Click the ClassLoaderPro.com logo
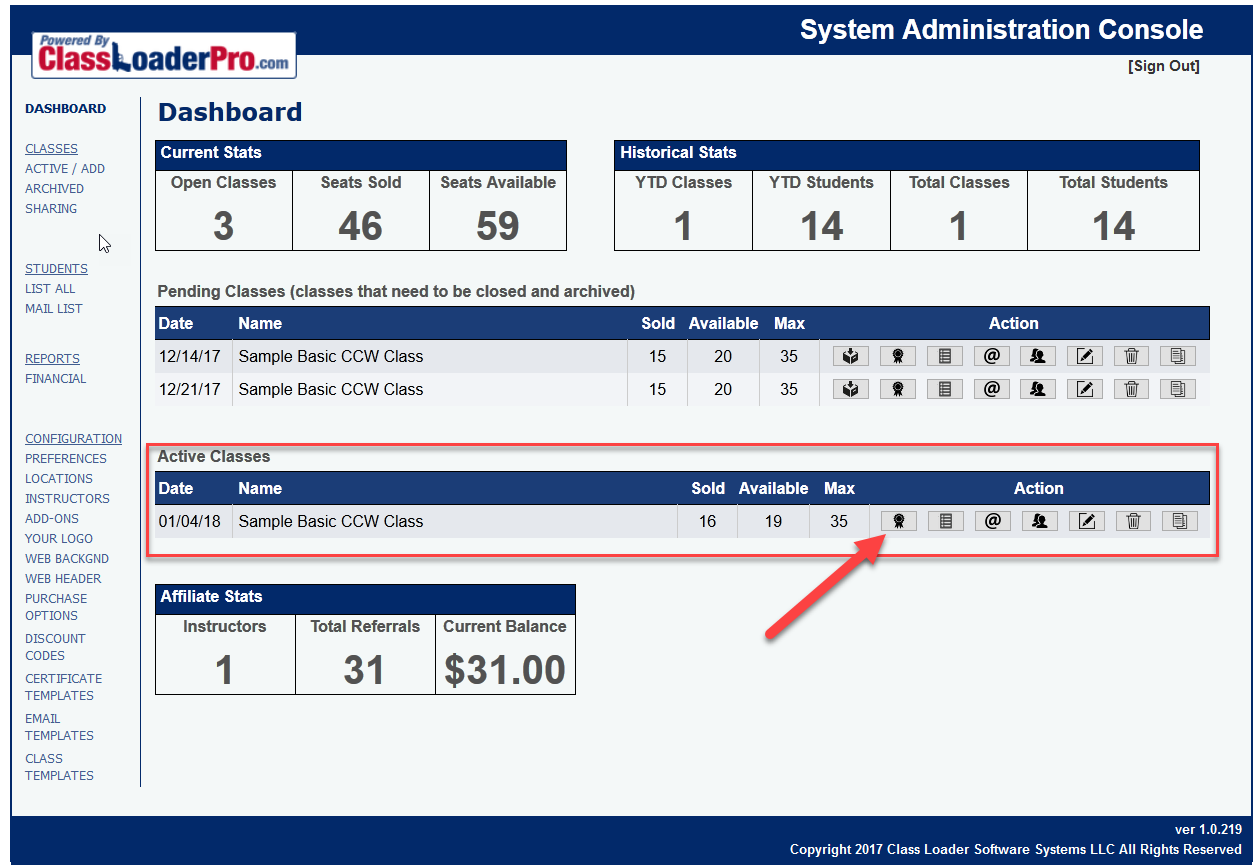This screenshot has height=867, width=1256. 164,56
